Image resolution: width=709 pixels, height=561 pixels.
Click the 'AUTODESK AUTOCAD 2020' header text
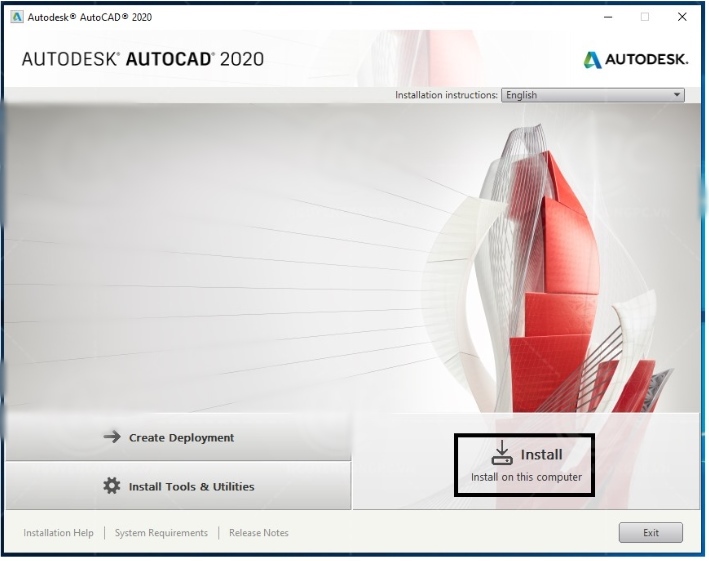tap(143, 59)
